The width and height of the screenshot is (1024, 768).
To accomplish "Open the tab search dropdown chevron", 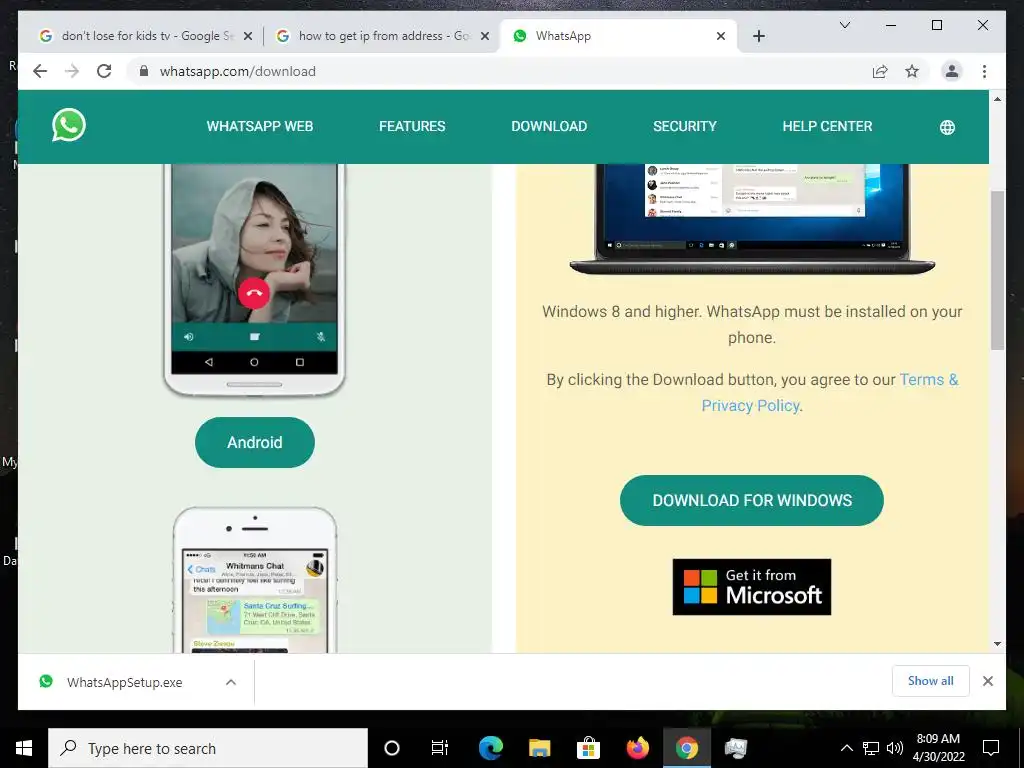I will (844, 25).
